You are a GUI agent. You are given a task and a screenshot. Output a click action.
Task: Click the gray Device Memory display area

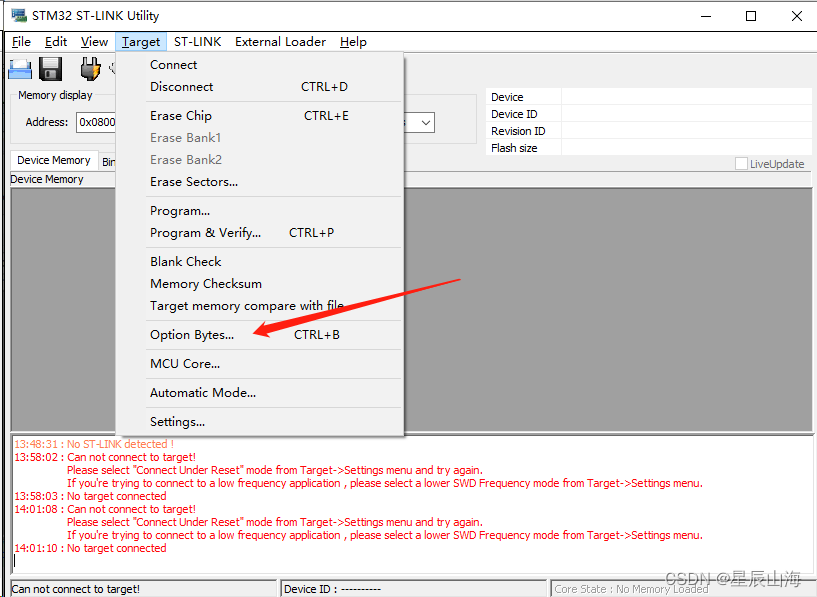(x=609, y=310)
